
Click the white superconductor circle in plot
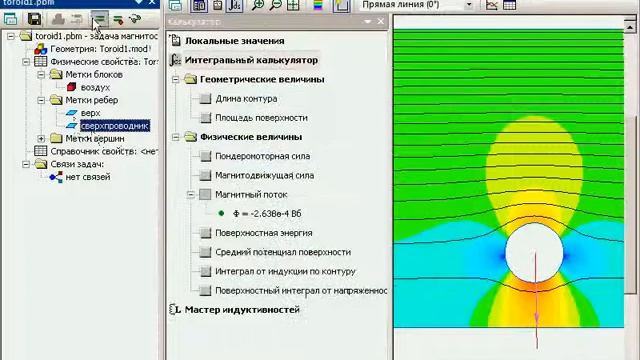pyautogui.click(x=534, y=253)
